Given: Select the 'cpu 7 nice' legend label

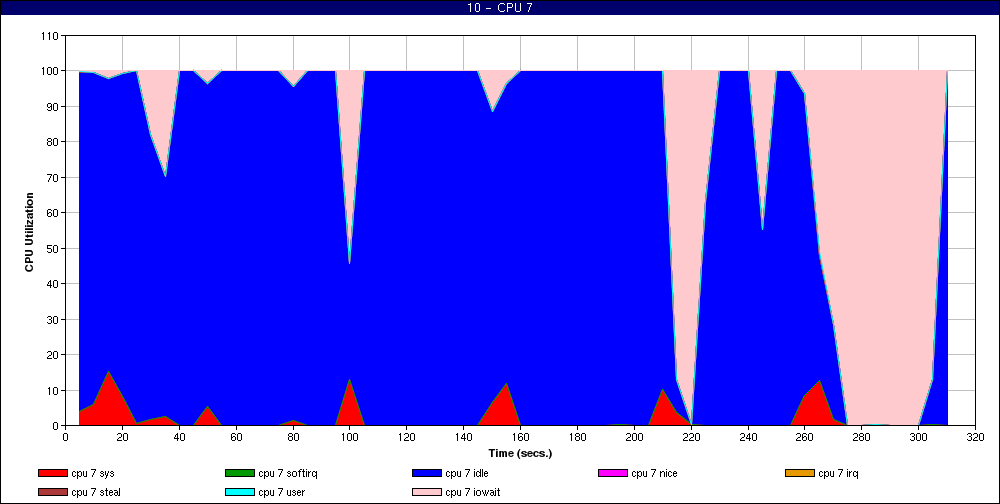Looking at the screenshot, I should coord(654,473).
